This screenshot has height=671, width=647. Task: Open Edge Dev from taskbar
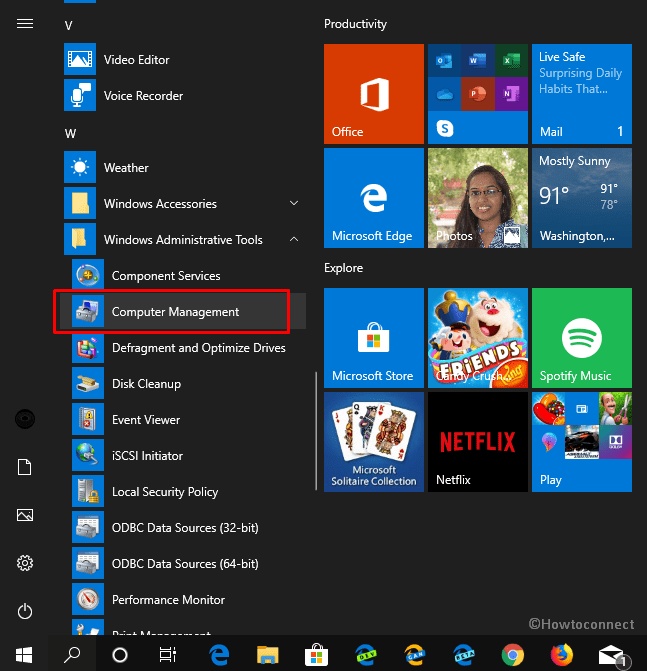(366, 655)
